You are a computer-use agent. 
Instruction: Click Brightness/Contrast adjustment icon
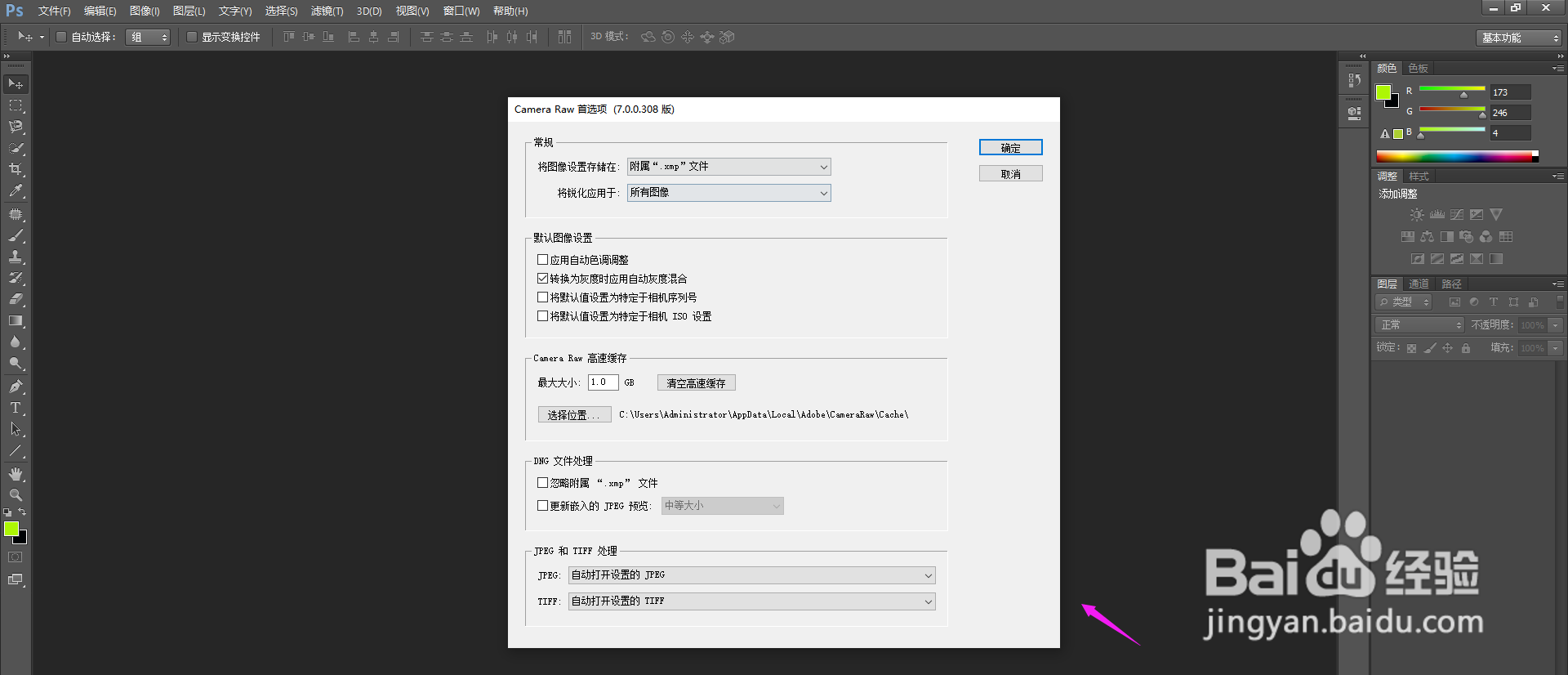tap(1417, 215)
